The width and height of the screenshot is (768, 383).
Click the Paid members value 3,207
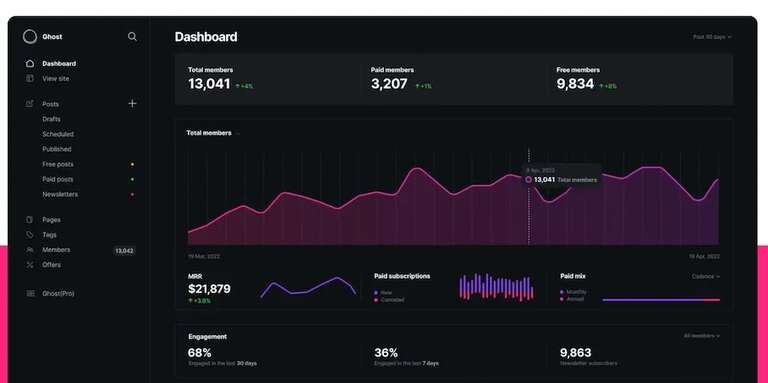pyautogui.click(x=389, y=84)
